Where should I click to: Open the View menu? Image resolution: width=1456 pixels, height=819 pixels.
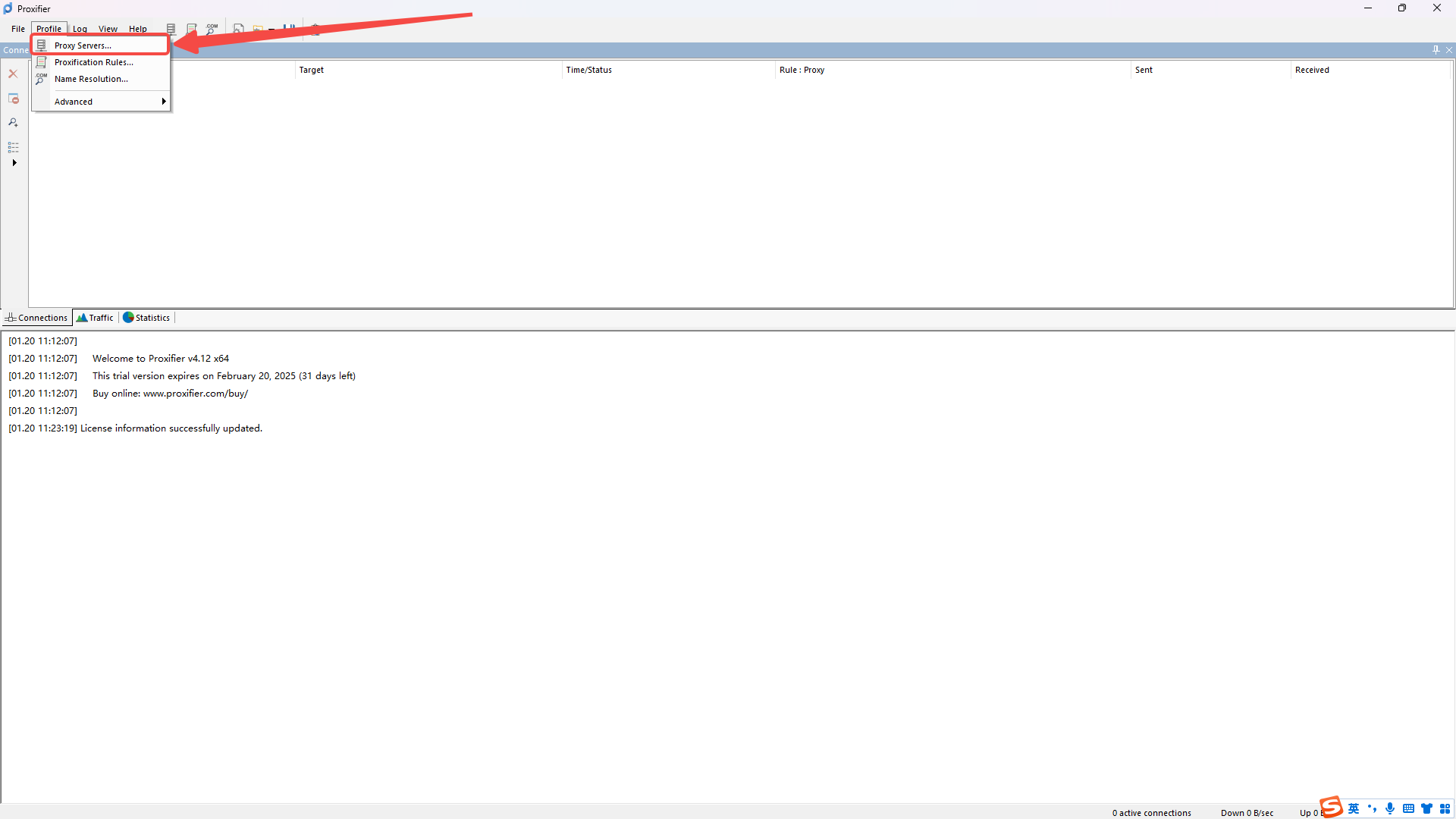108,29
